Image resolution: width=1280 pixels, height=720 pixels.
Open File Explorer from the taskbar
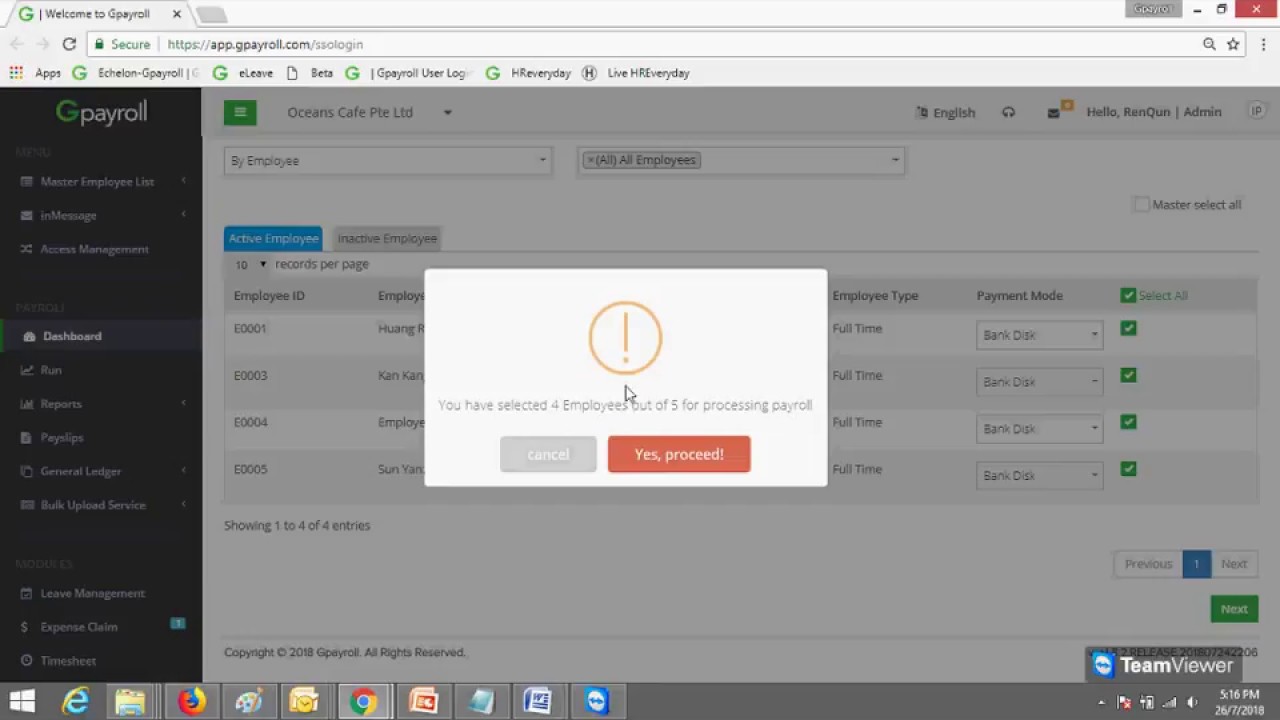pyautogui.click(x=130, y=701)
